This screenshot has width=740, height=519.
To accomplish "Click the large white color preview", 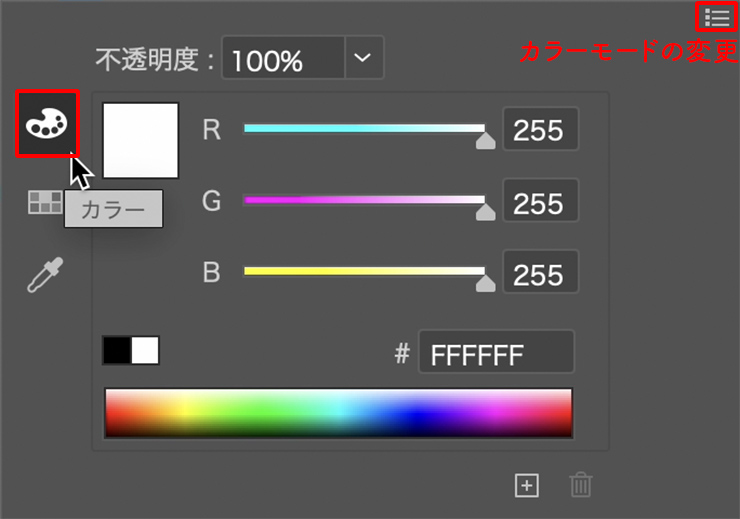I will [141, 140].
